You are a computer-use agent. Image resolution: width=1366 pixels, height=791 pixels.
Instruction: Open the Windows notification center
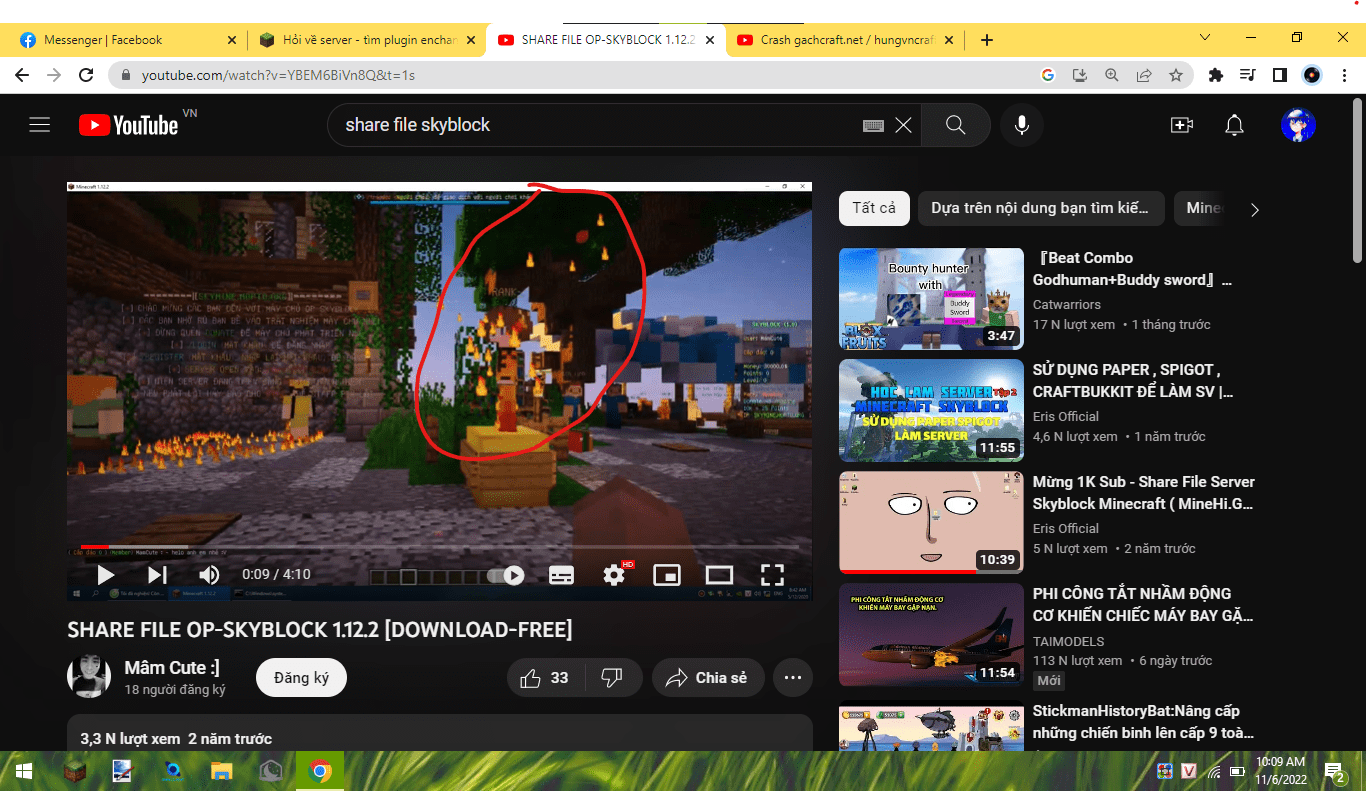[x=1335, y=771]
